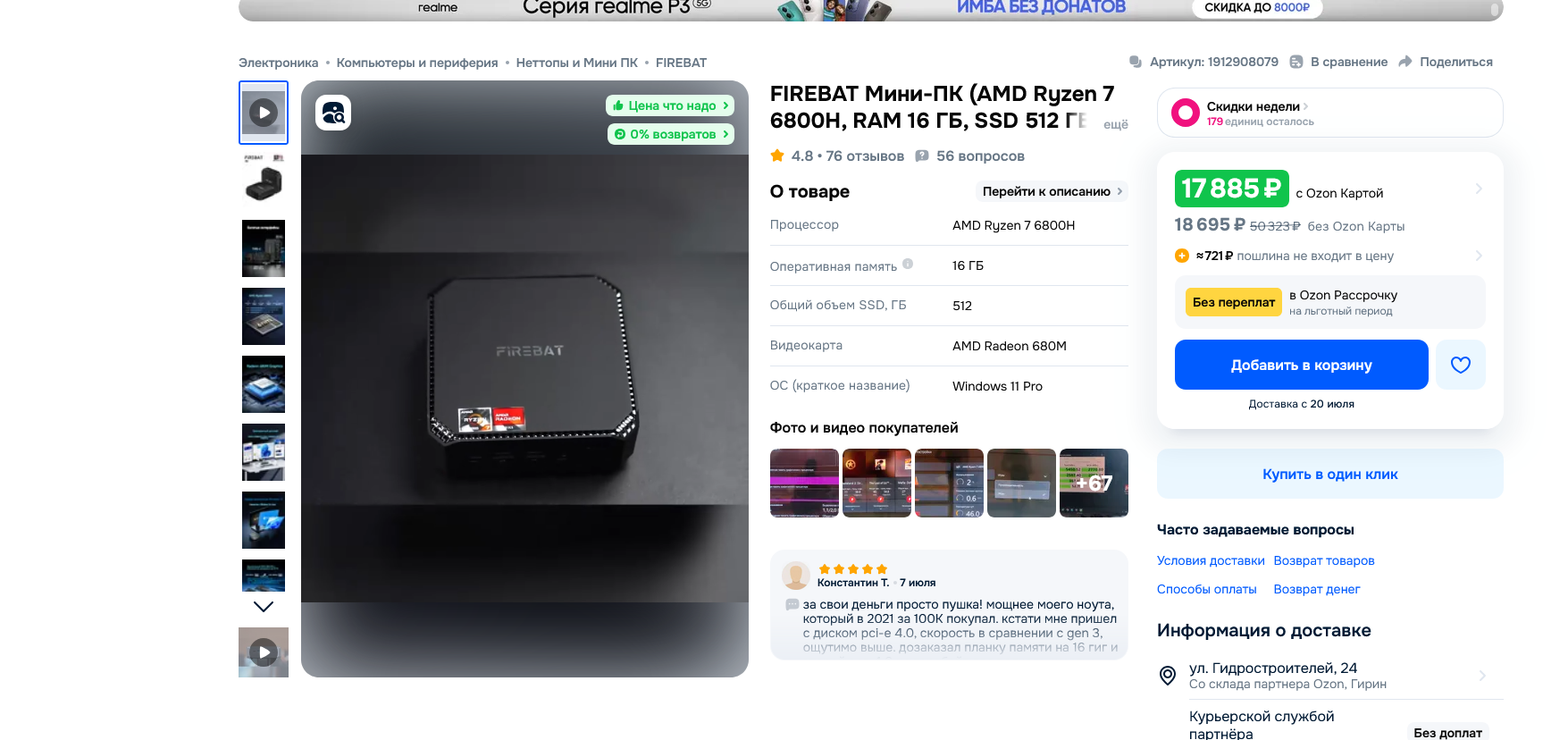Screen dimensions: 1568x740
Task: Play the bottom video thumbnail
Action: click(264, 652)
